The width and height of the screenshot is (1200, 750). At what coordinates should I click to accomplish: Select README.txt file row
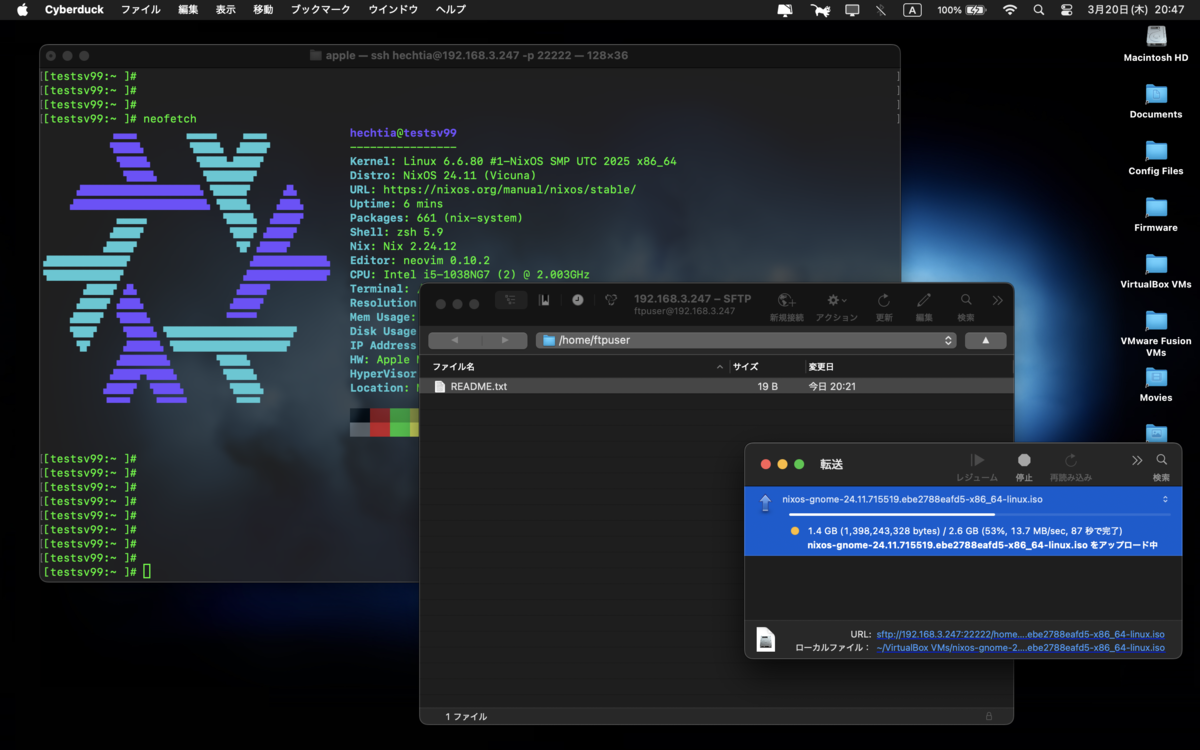716,386
